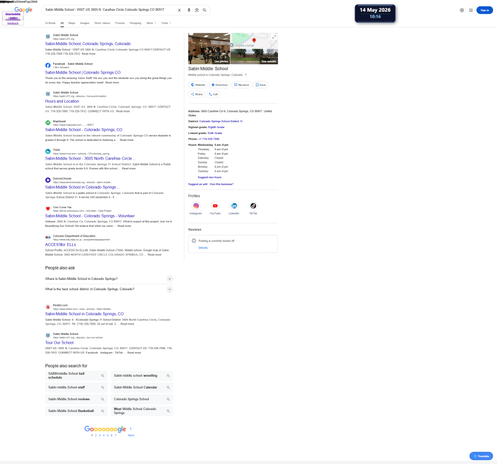Viewport: 500px width, 464px height.
Task: Click the Save button in knowledge panel
Action: (x=261, y=85)
